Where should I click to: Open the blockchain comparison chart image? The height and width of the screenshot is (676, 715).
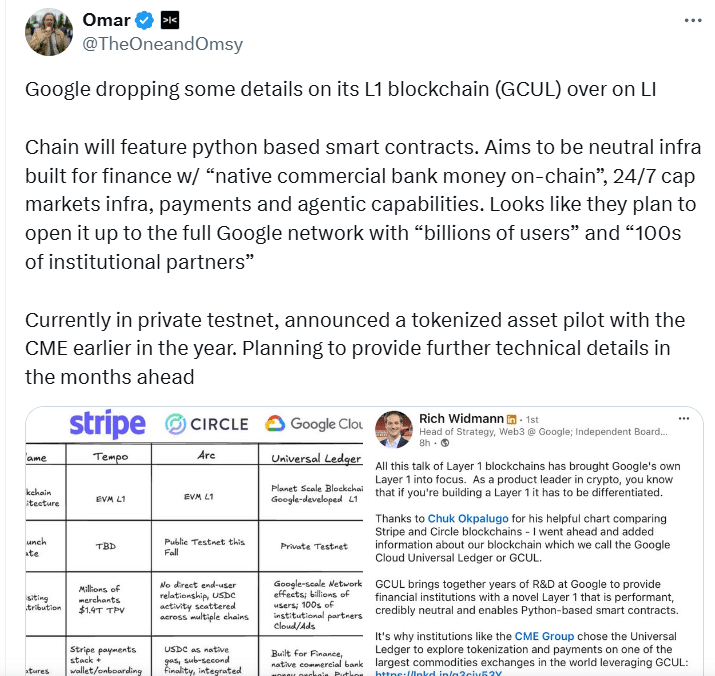(195, 560)
